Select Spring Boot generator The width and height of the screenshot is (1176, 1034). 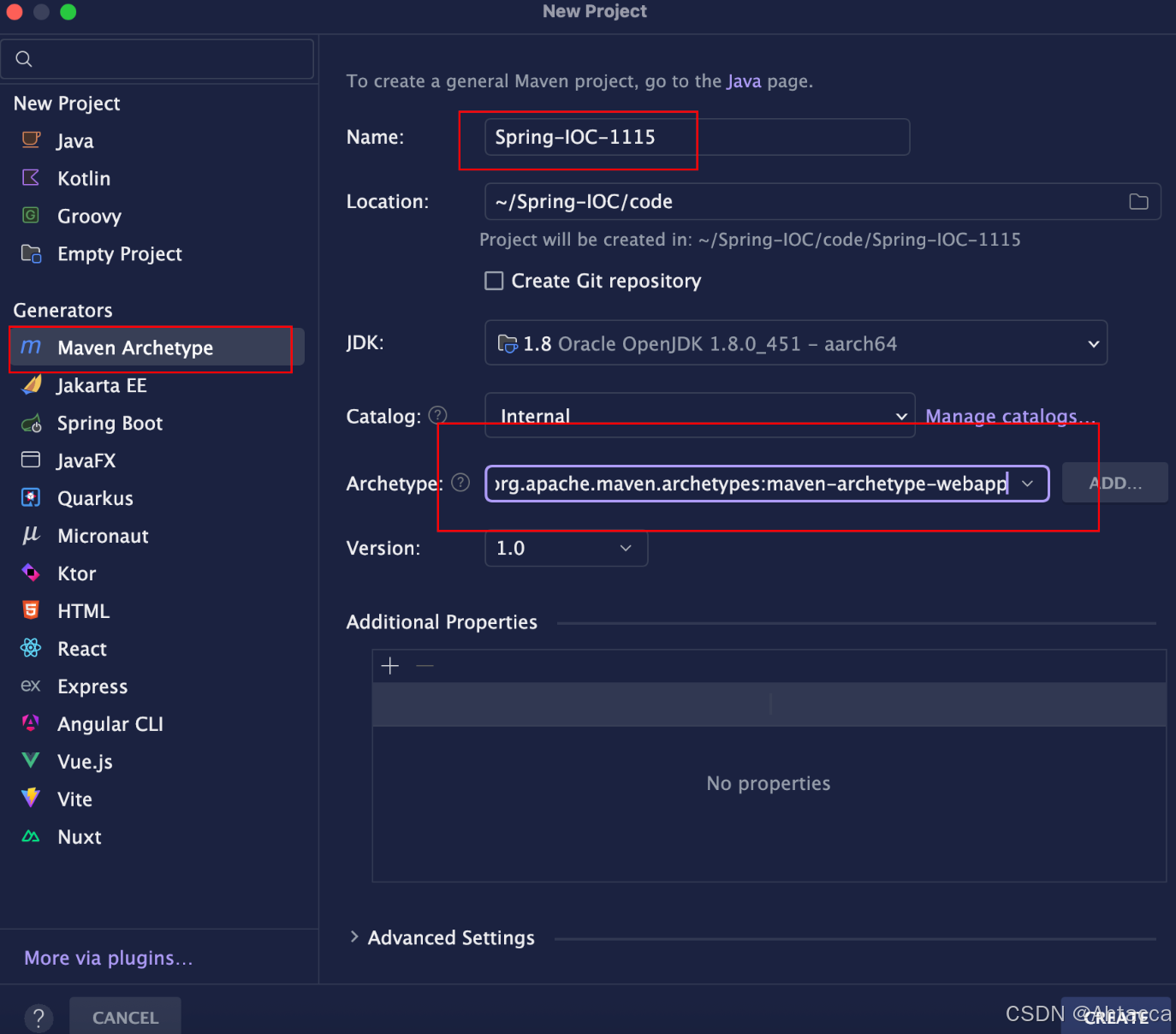tap(110, 423)
